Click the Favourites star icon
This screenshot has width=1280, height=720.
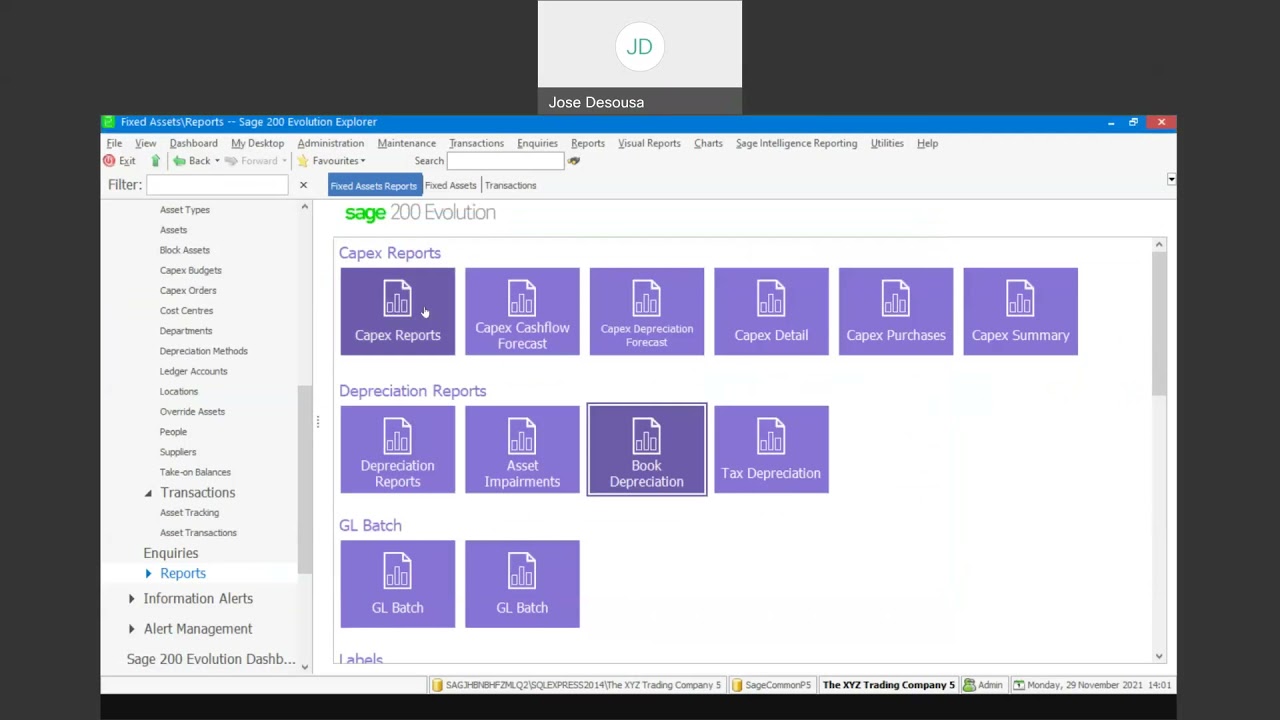(302, 161)
